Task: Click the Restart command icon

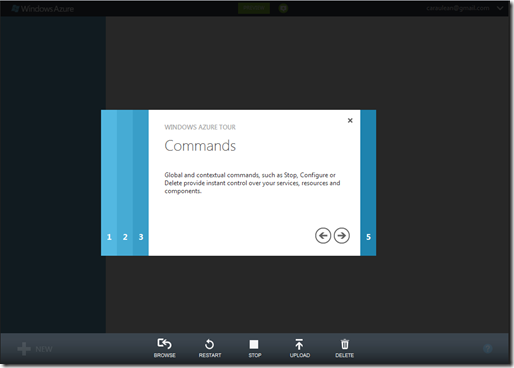Action: click(x=210, y=344)
